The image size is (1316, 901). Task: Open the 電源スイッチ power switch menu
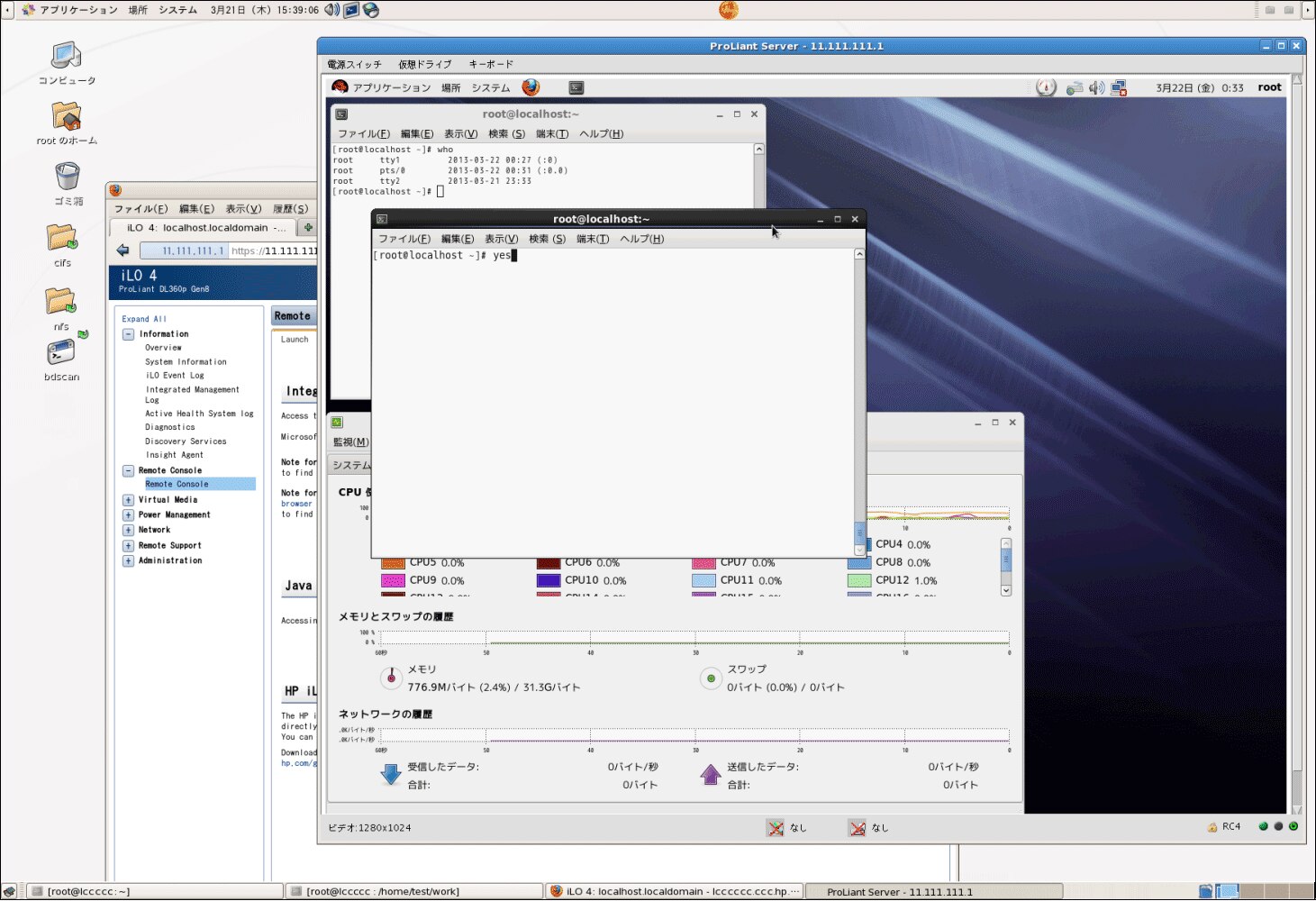354,65
